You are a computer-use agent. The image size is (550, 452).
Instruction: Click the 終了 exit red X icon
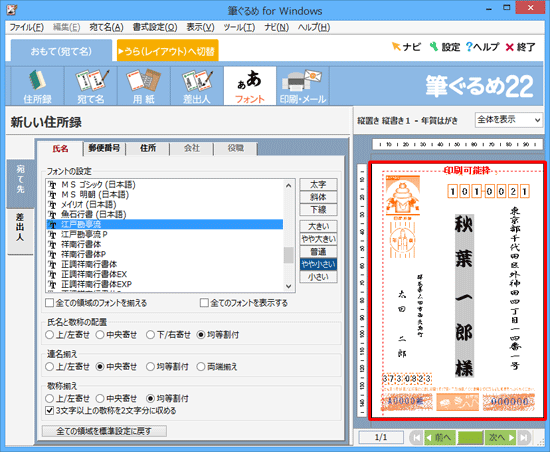click(x=520, y=47)
